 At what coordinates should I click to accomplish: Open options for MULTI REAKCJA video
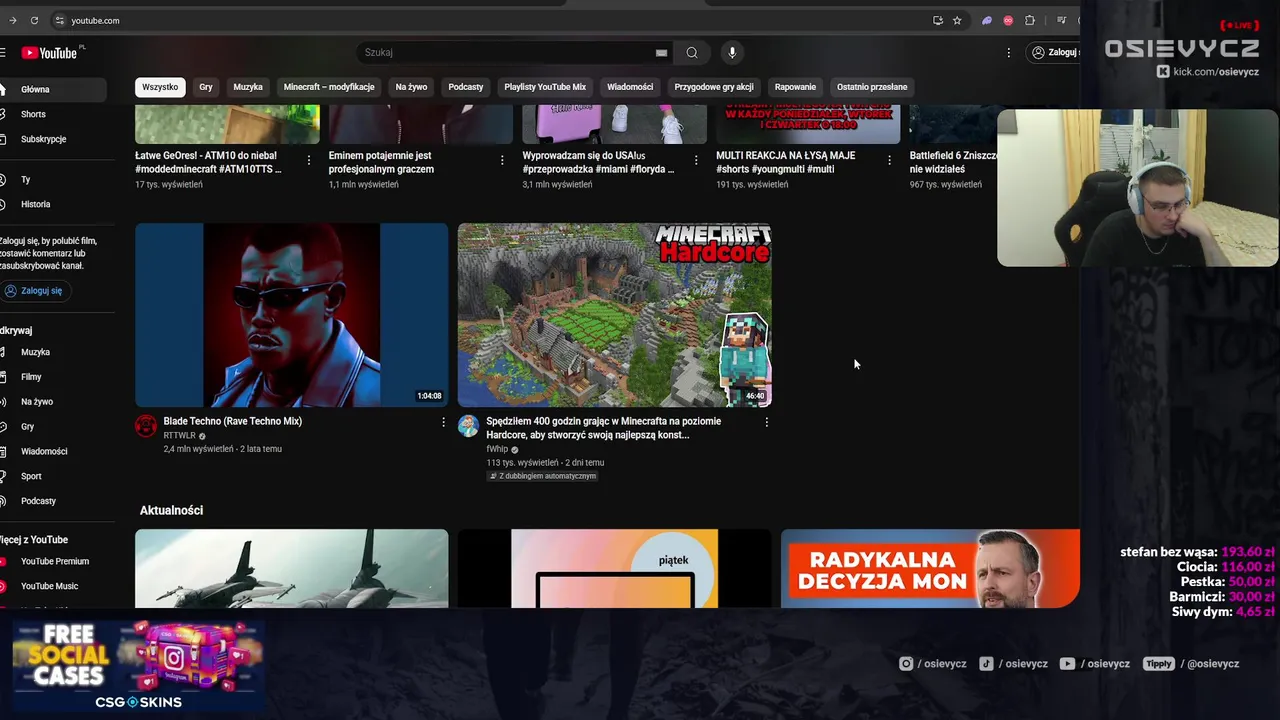pos(889,160)
